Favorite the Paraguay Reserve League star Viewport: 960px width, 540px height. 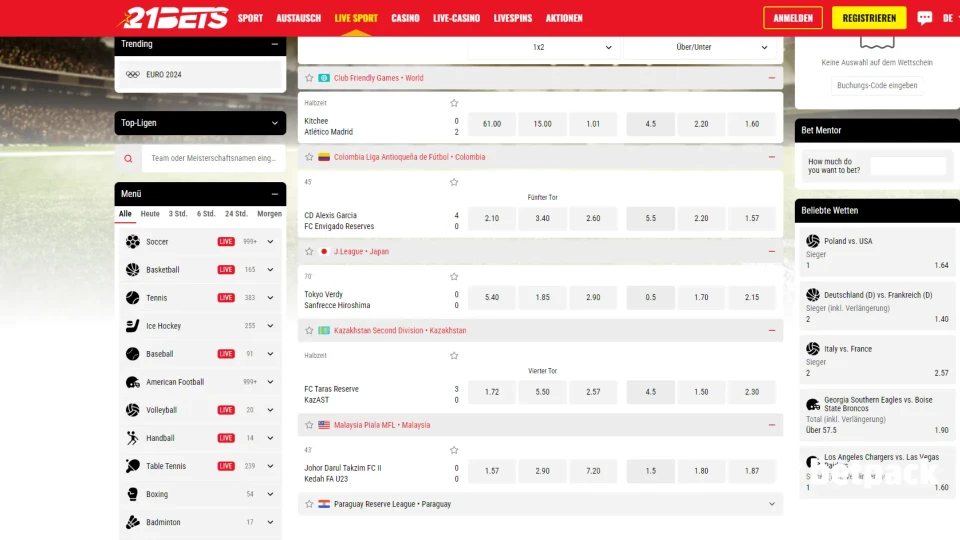(309, 504)
